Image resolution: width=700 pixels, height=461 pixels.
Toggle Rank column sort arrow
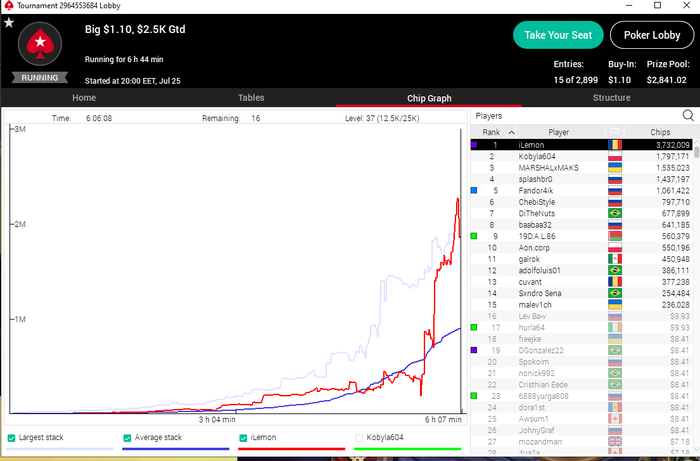[512, 133]
